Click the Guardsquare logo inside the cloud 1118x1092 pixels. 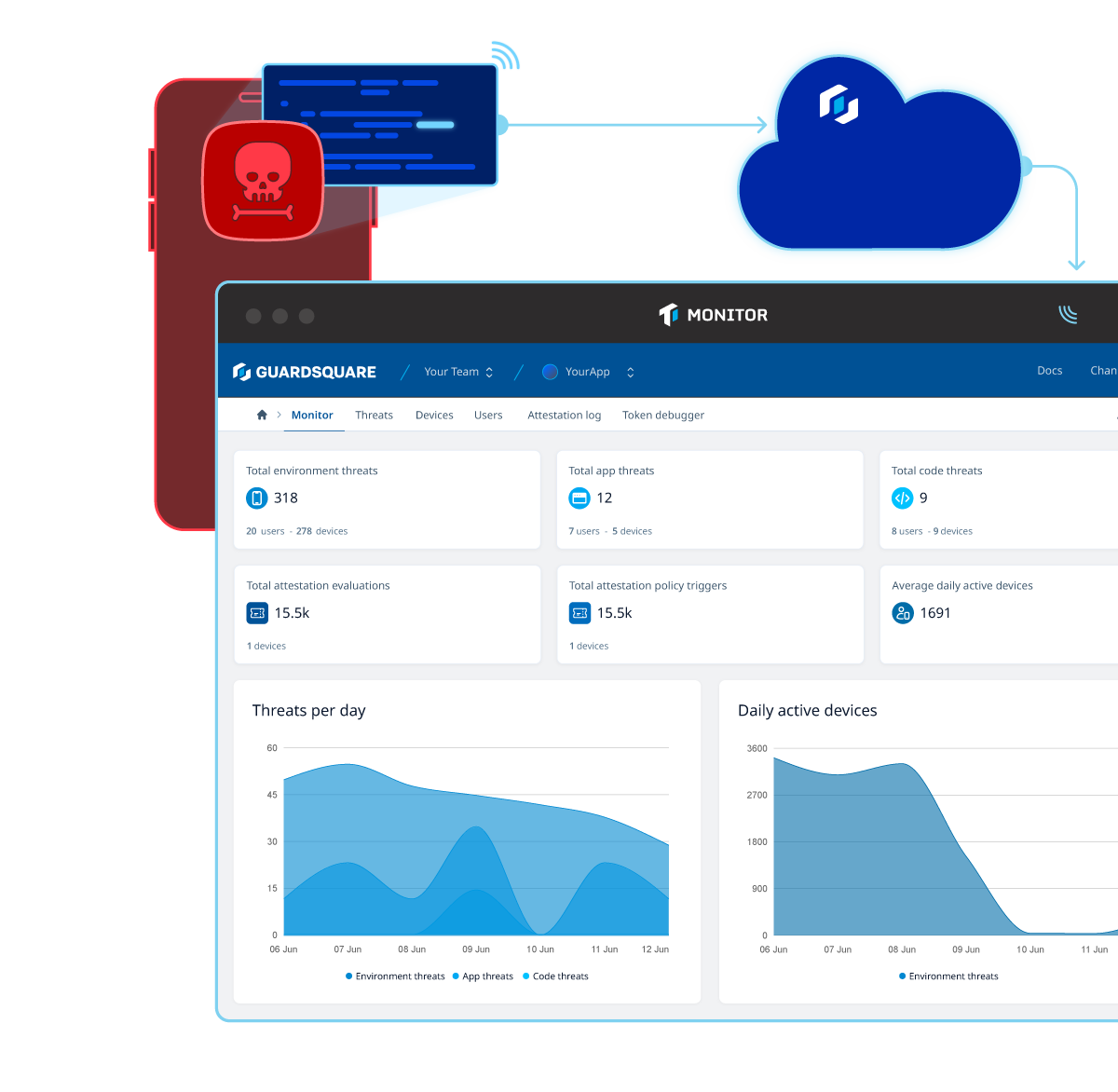point(838,104)
